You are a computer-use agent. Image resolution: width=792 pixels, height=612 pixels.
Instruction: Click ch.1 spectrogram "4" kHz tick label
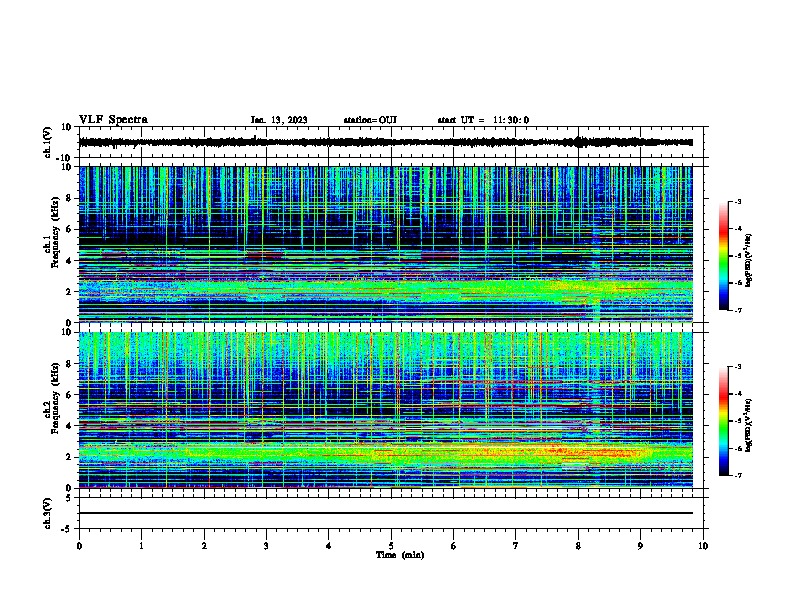70,261
